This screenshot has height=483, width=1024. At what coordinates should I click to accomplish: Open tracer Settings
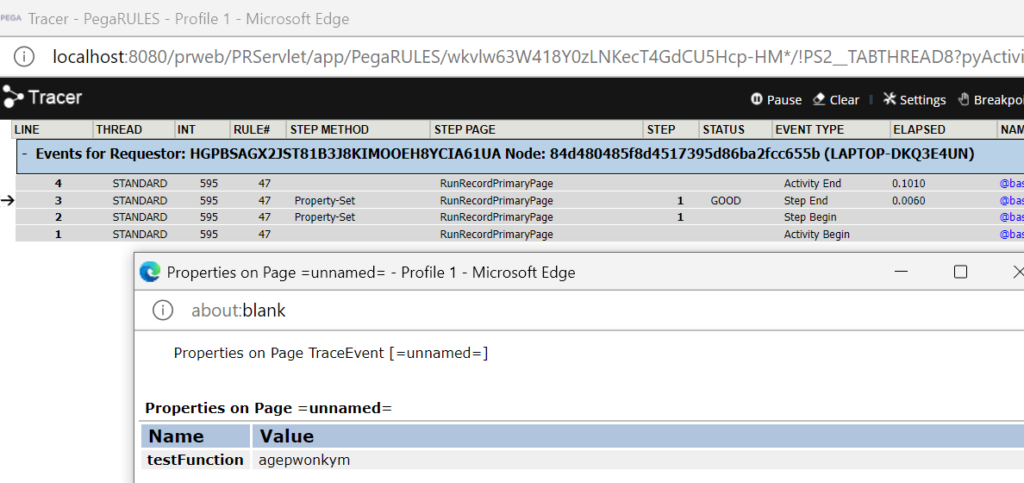point(914,99)
